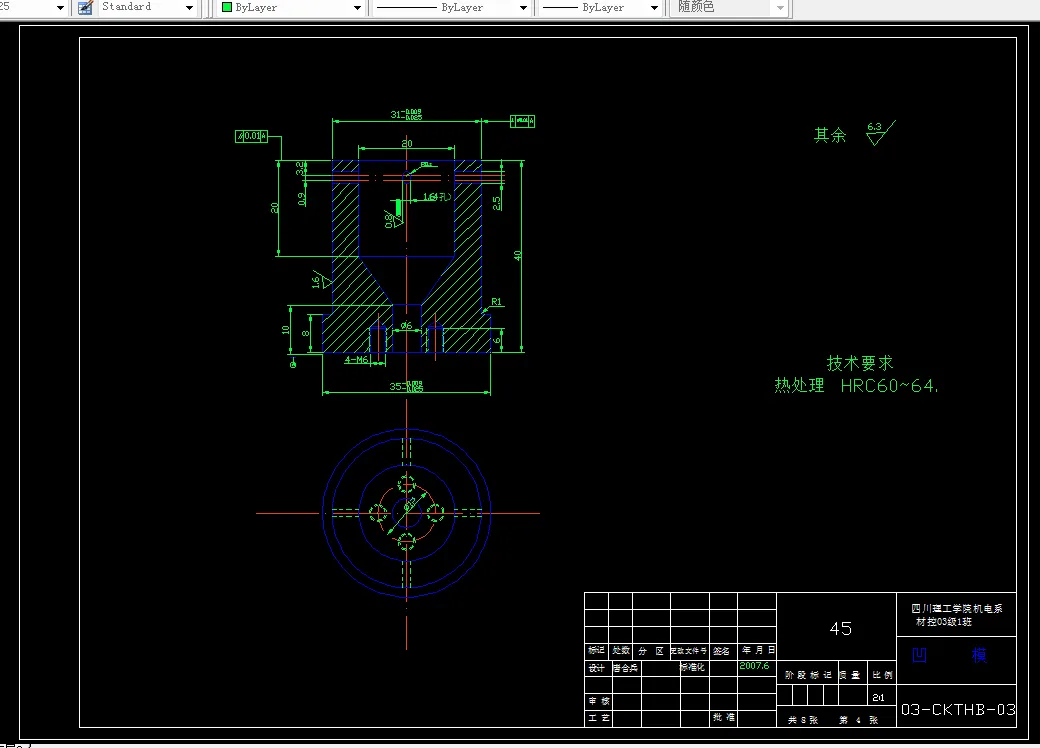Image resolution: width=1040 pixels, height=748 pixels.
Task: Click the 批准 cell in title block
Action: click(x=724, y=717)
